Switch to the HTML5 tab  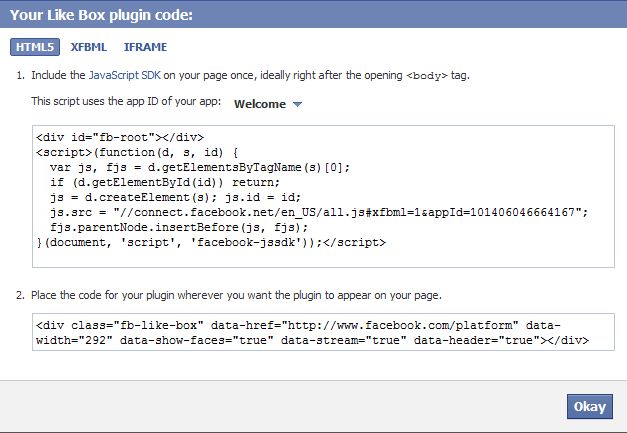pyautogui.click(x=35, y=47)
